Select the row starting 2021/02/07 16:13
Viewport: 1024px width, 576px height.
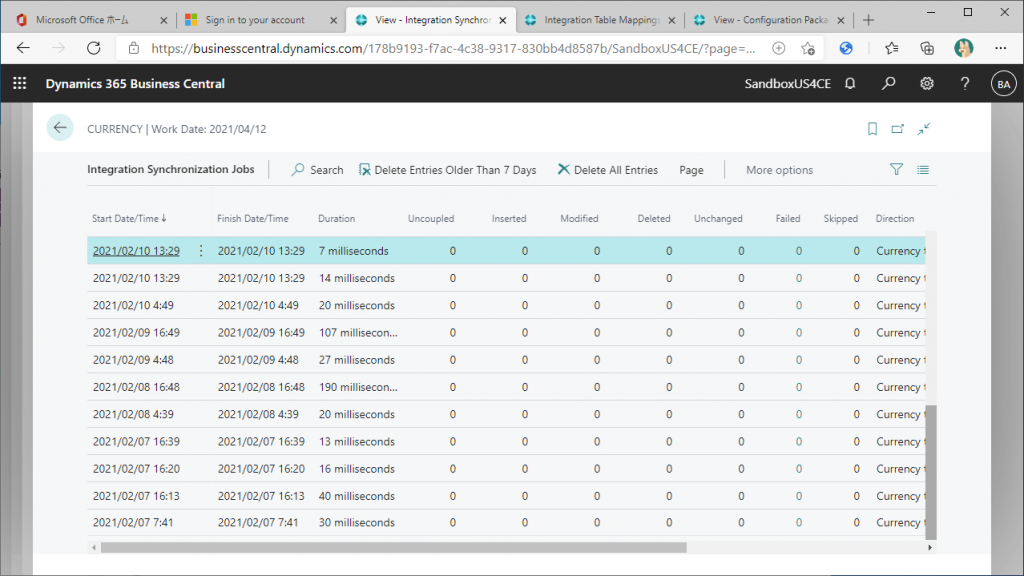[x=506, y=496]
